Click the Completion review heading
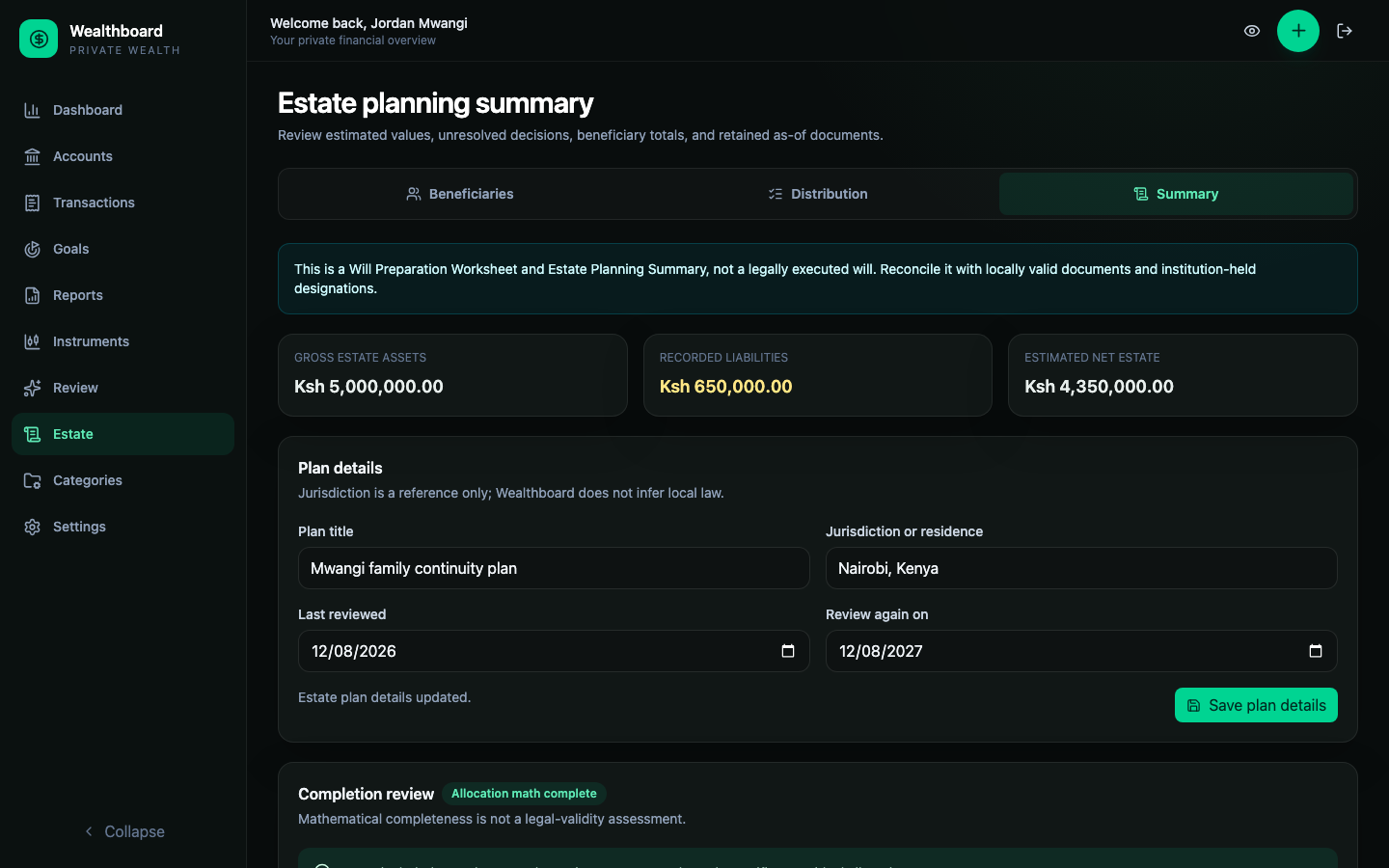 click(x=366, y=794)
